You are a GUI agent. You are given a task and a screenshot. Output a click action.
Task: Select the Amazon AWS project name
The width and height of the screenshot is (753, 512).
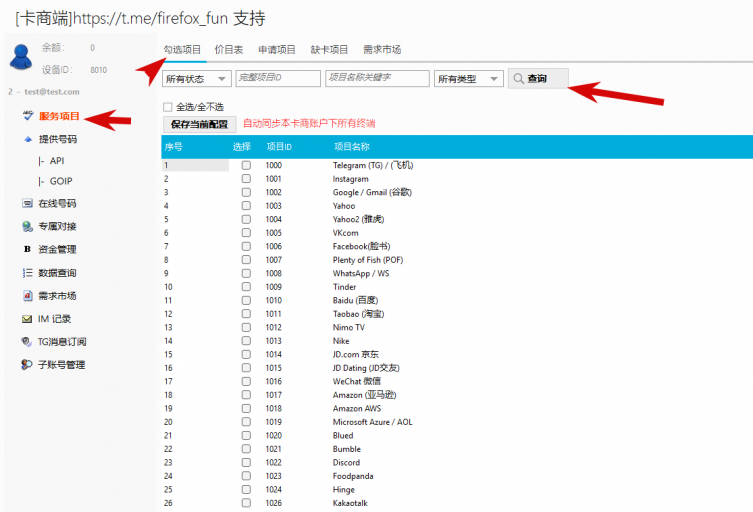click(x=357, y=408)
